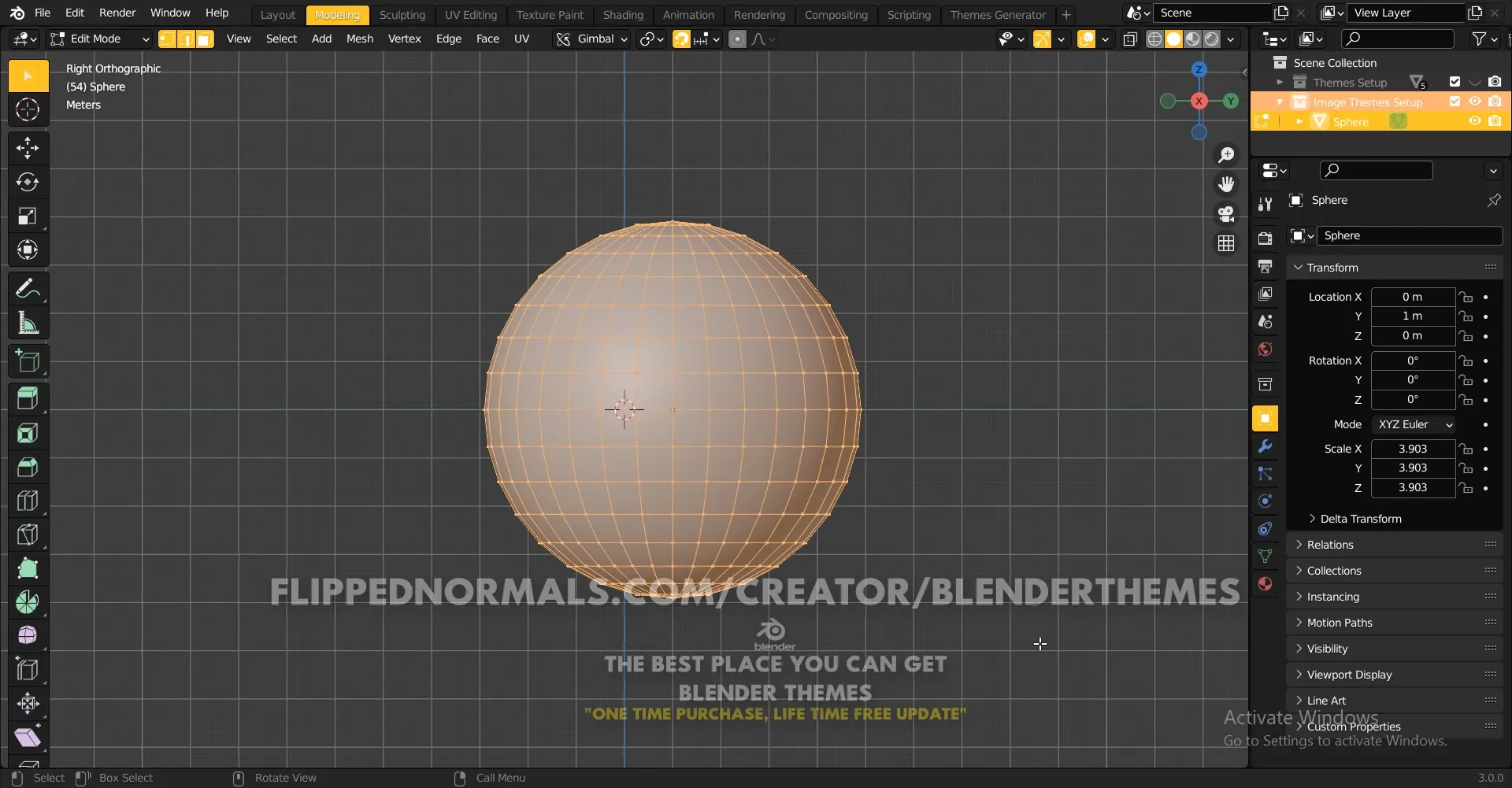The image size is (1512, 788).
Task: Switch to the Shading workspace tab
Action: pos(623,14)
